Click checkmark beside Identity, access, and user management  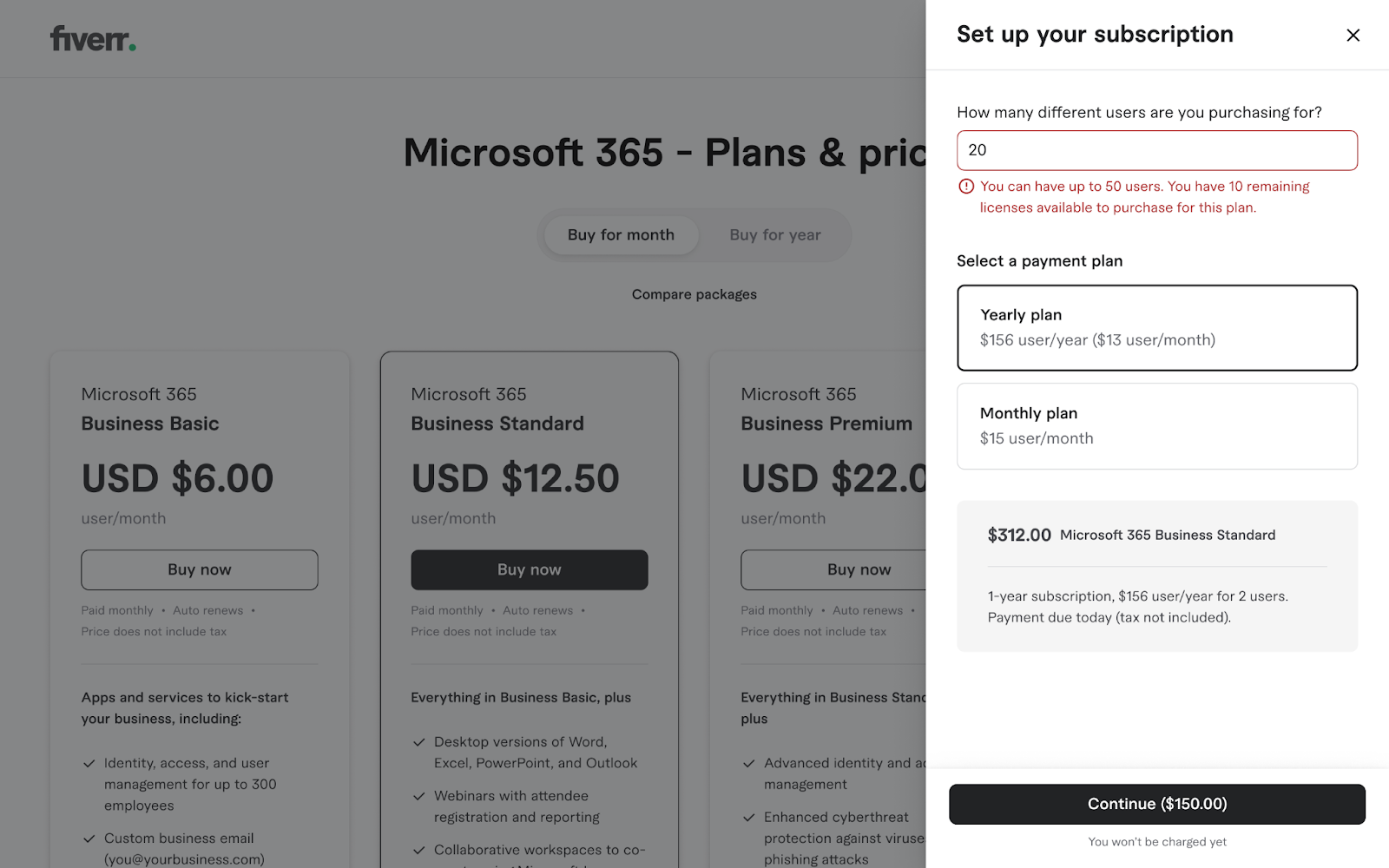pyautogui.click(x=89, y=764)
